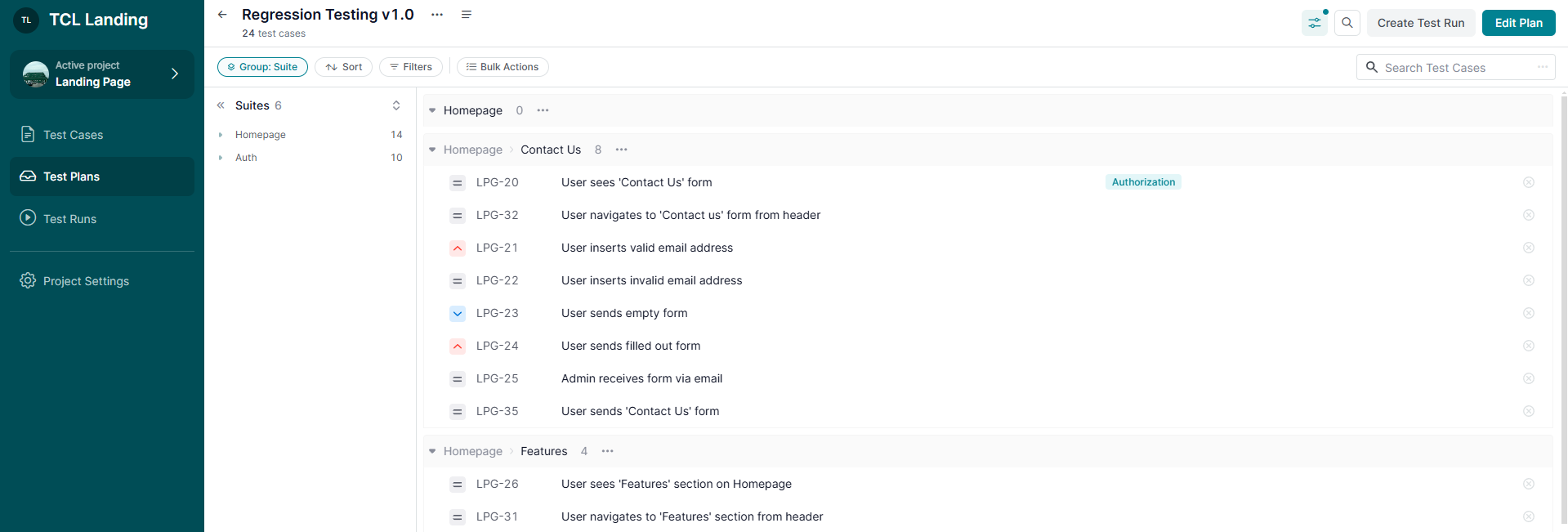Screen dimensions: 1568x532
Task: Expand the Auth suite in the tree
Action: click(x=221, y=158)
